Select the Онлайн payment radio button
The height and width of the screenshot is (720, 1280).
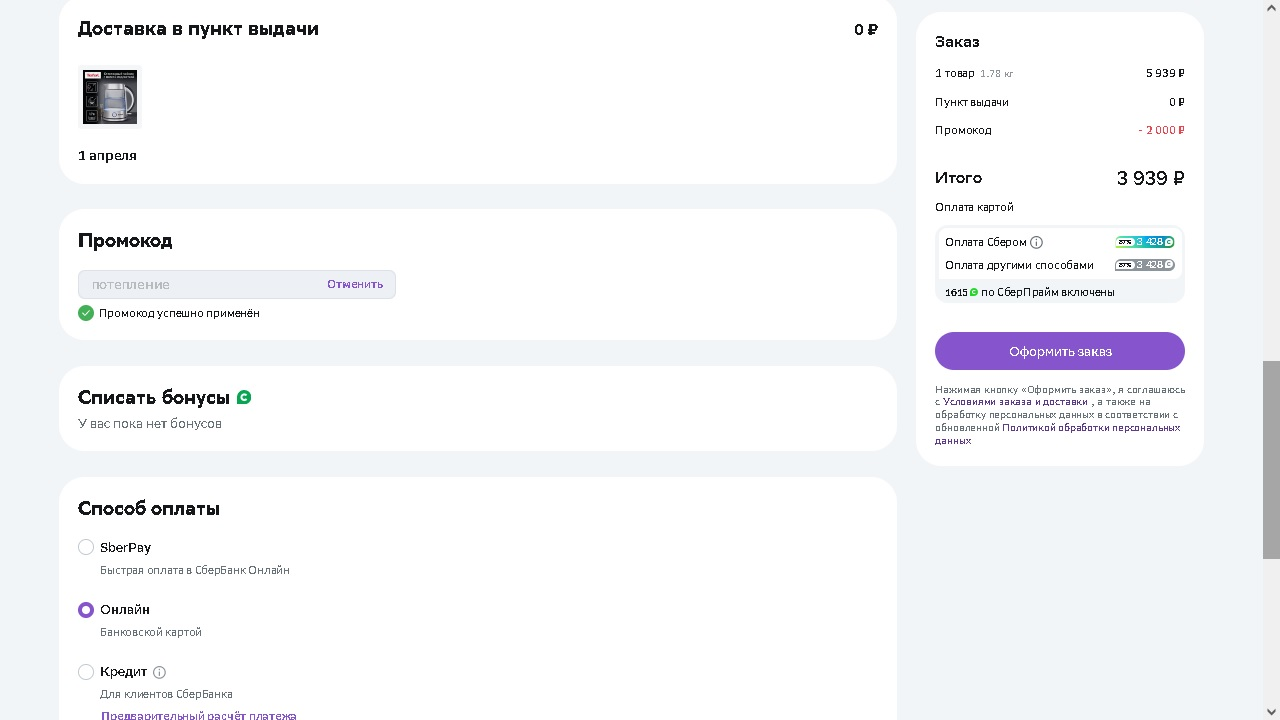(86, 610)
